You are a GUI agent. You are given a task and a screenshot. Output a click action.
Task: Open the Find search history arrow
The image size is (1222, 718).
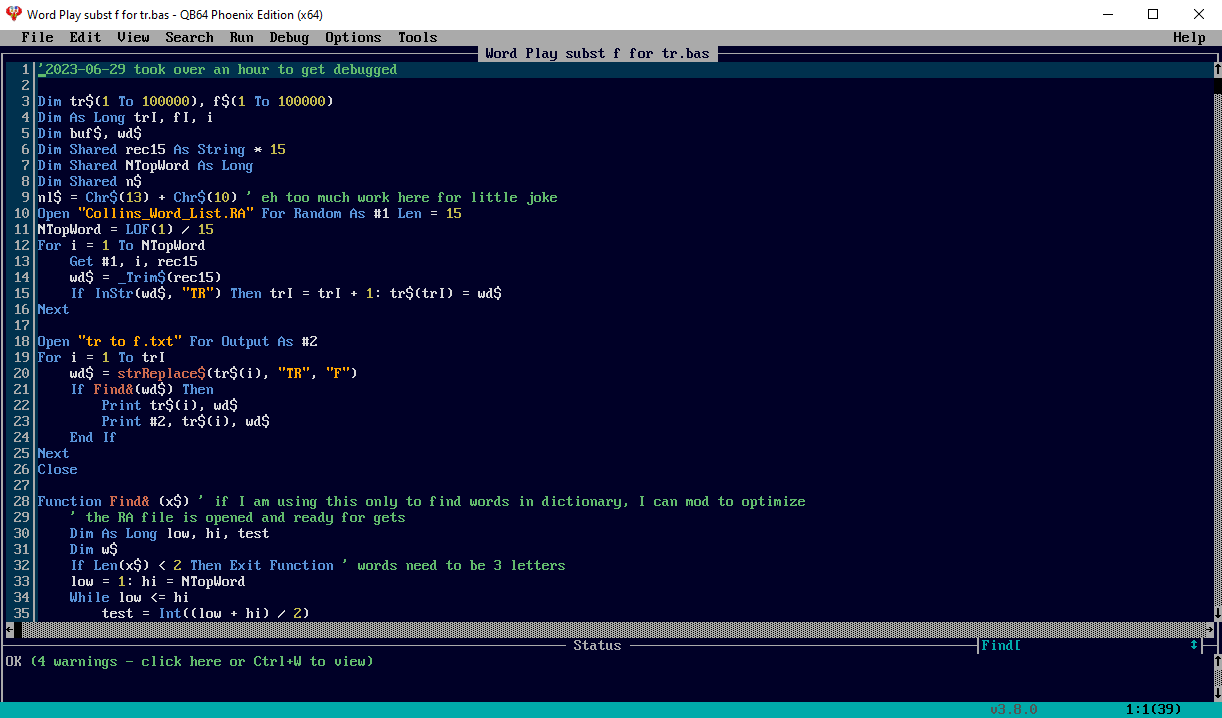click(1193, 646)
